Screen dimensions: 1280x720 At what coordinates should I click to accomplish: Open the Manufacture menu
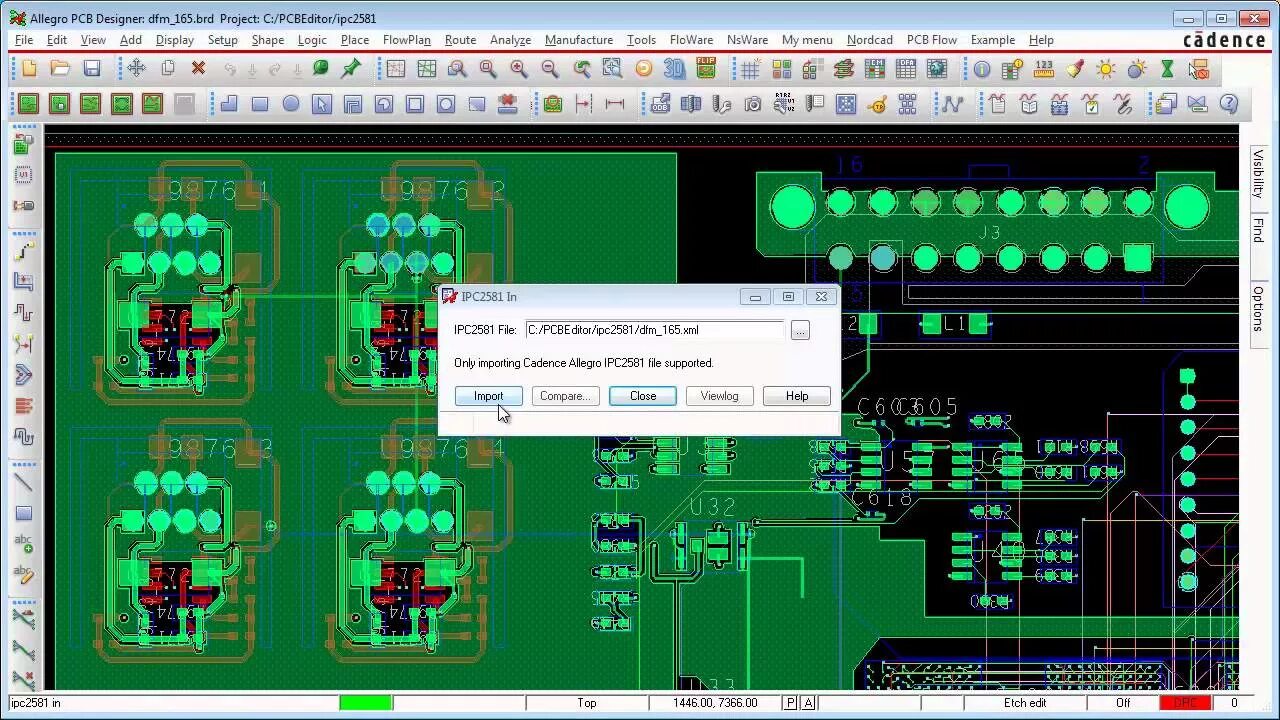(x=579, y=40)
